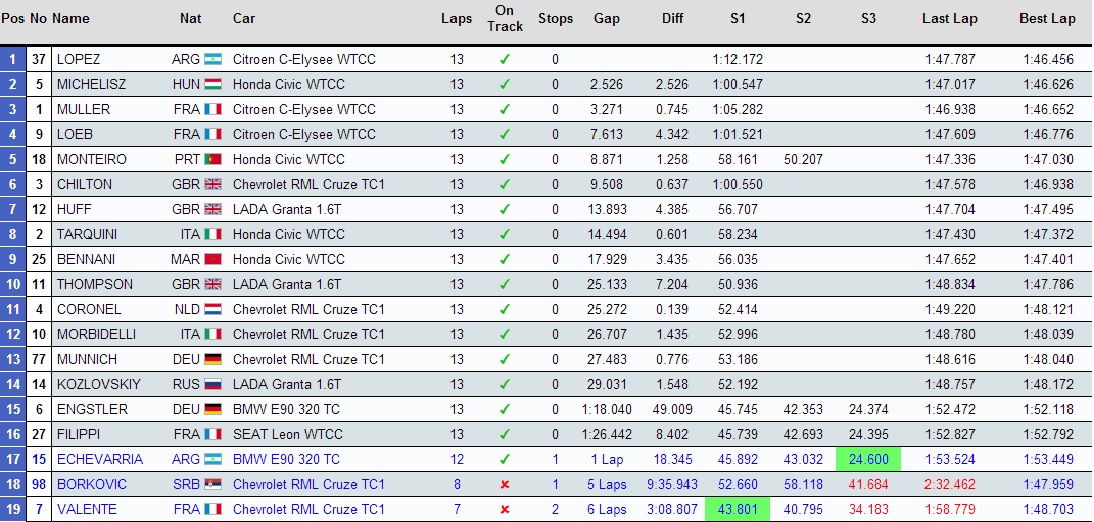Click the Argentina flag in LOPEZ row
The width and height of the screenshot is (1094, 522).
213,59
